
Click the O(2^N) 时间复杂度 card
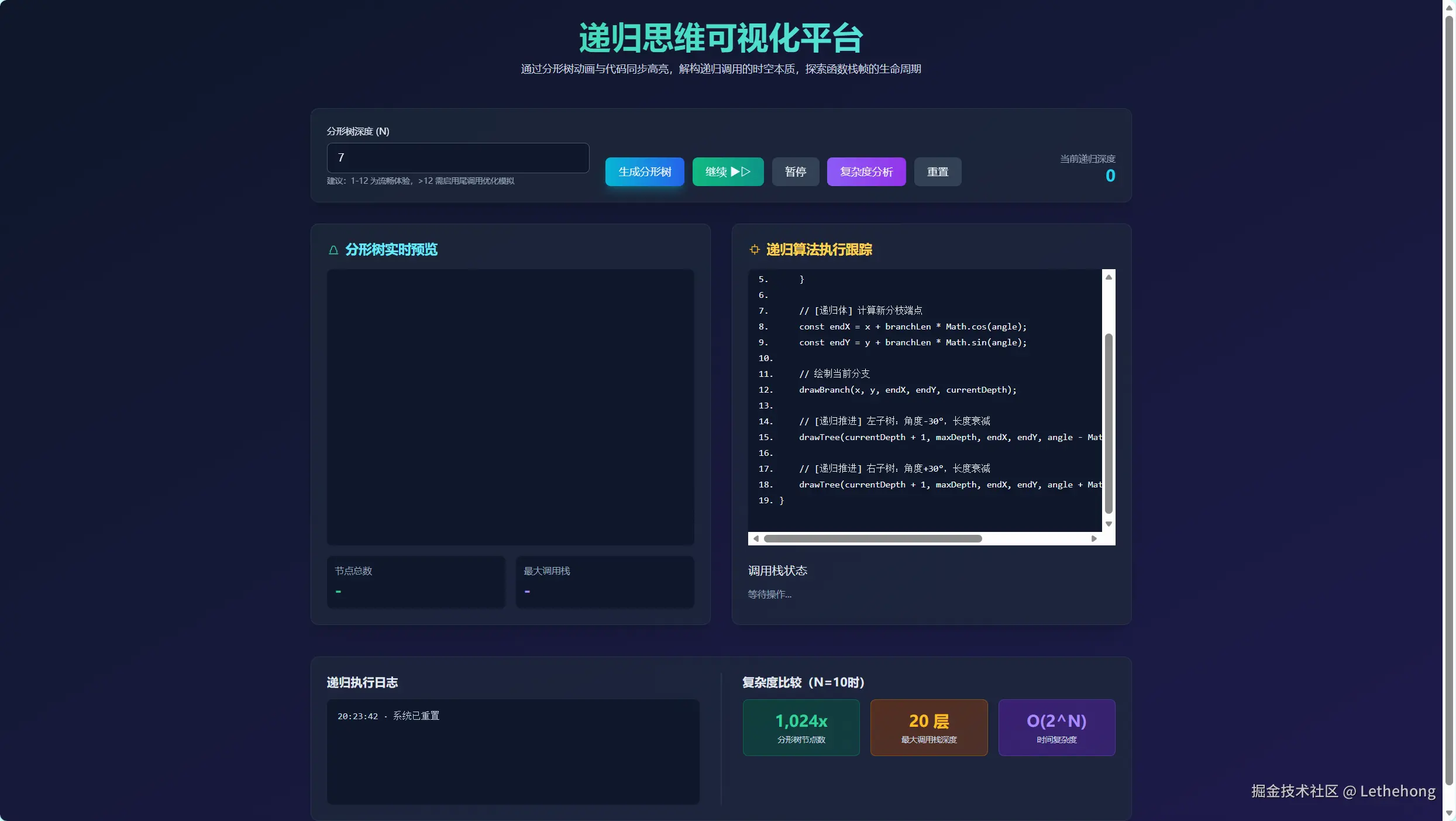[x=1056, y=727]
